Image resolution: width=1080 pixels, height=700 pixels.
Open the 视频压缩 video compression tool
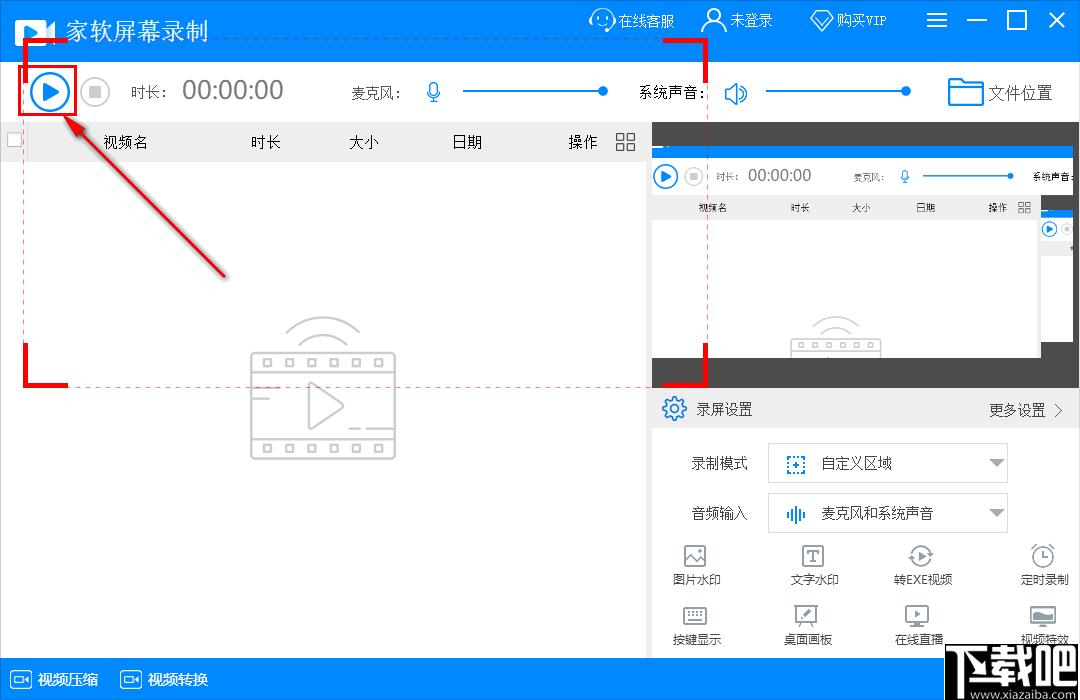[x=54, y=679]
